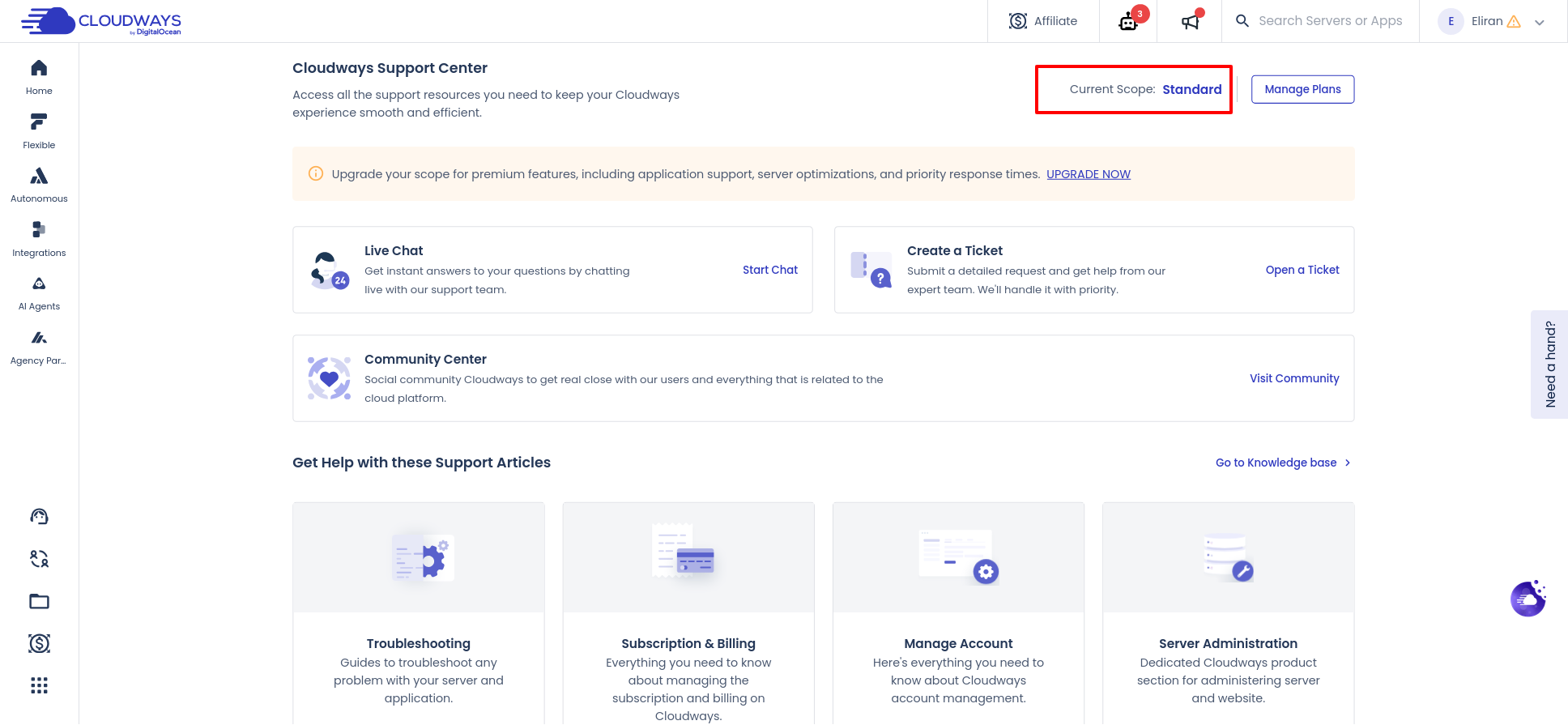Open the Flexible servers section

point(39,132)
